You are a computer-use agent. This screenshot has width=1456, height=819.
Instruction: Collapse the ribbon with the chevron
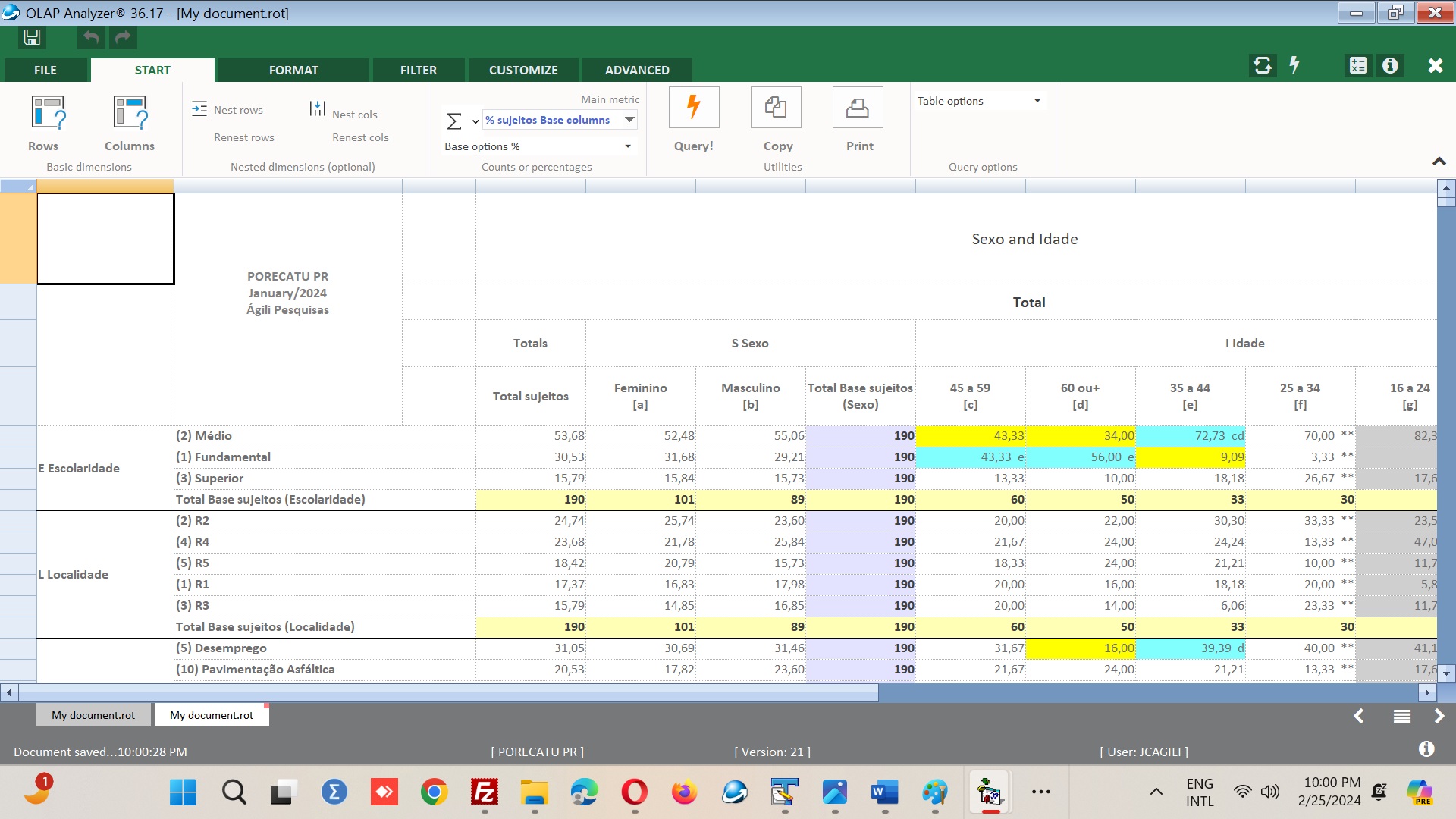(x=1439, y=162)
